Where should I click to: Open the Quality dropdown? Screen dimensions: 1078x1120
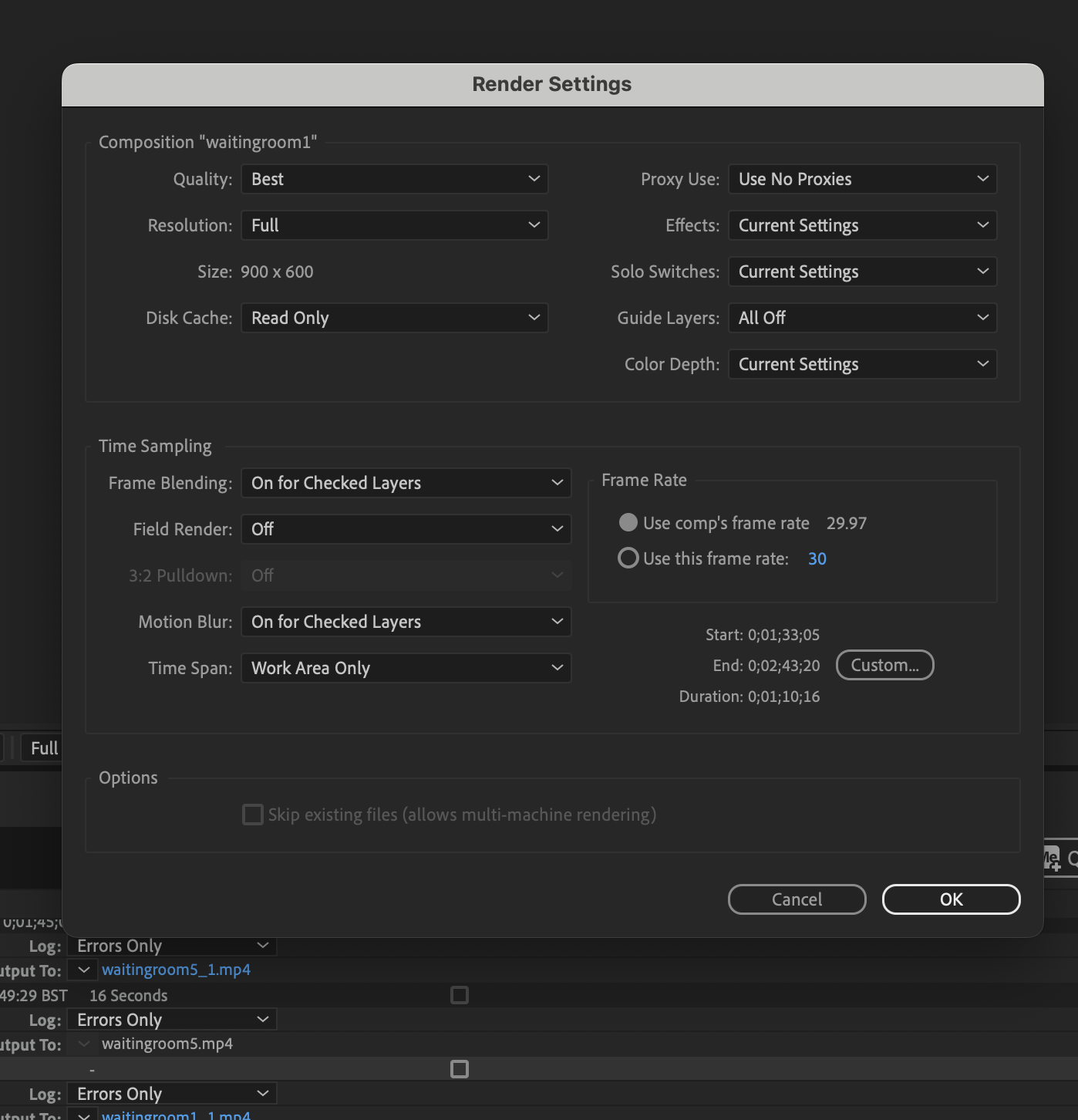click(x=394, y=179)
